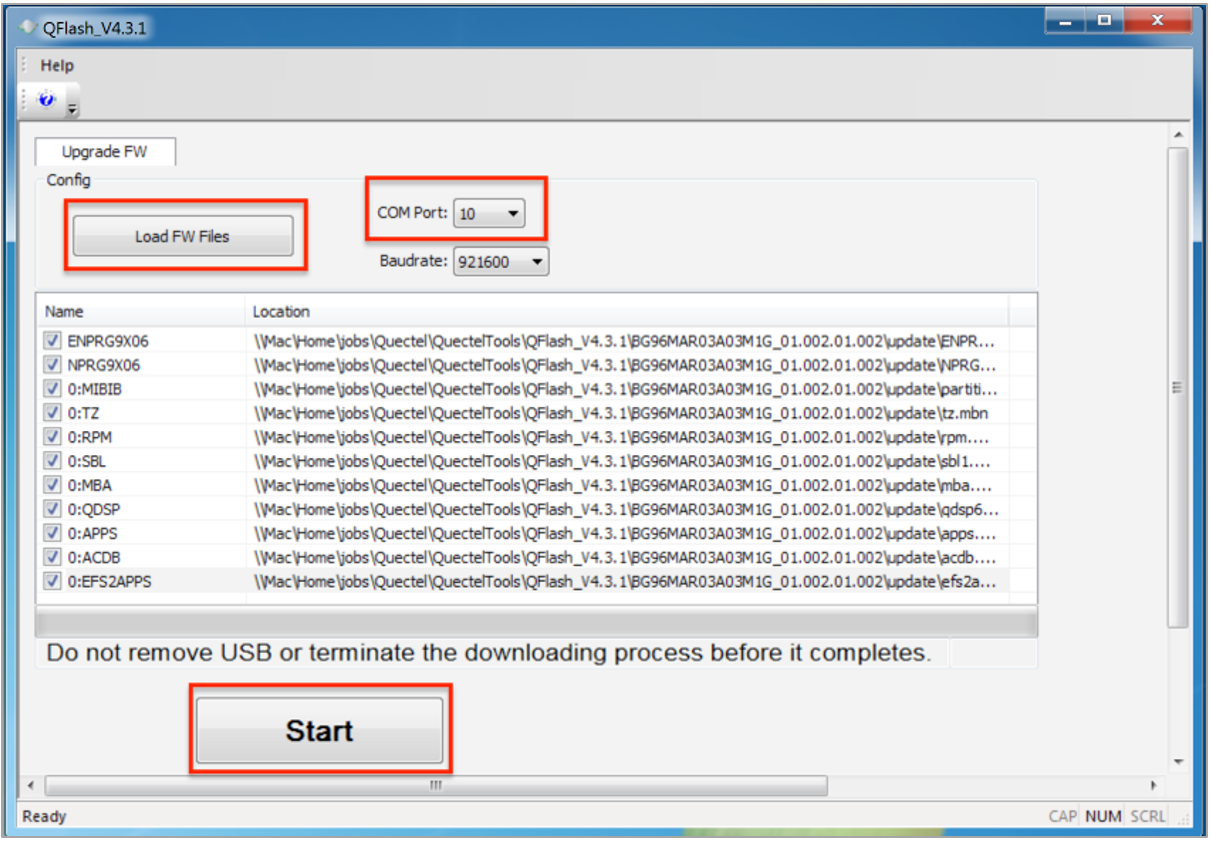Open the Help menu
This screenshot has width=1211, height=841.
(57, 65)
